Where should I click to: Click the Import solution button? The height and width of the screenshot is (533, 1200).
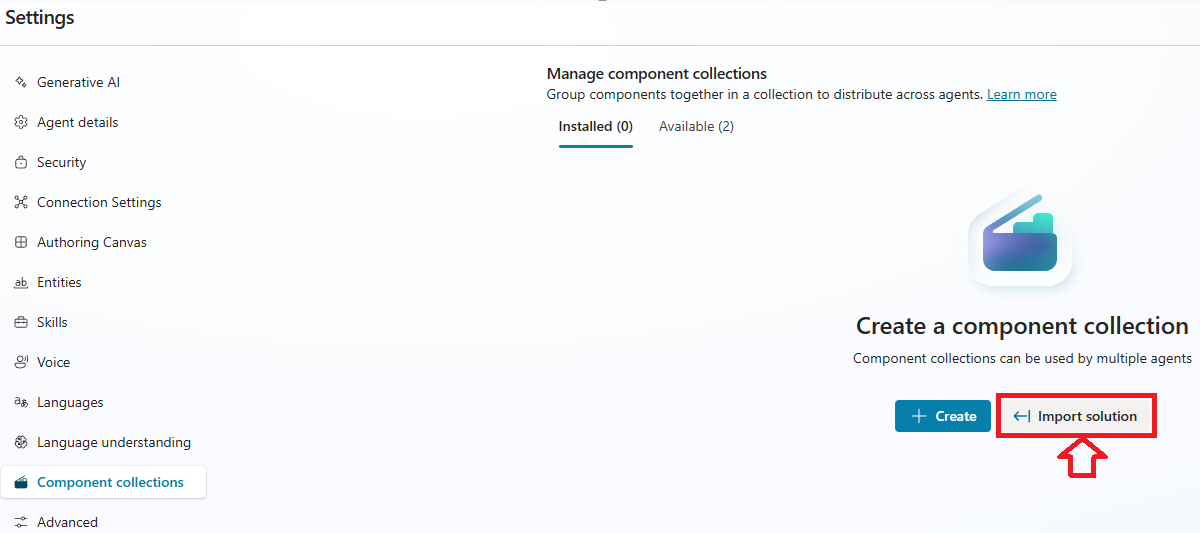tap(1076, 416)
